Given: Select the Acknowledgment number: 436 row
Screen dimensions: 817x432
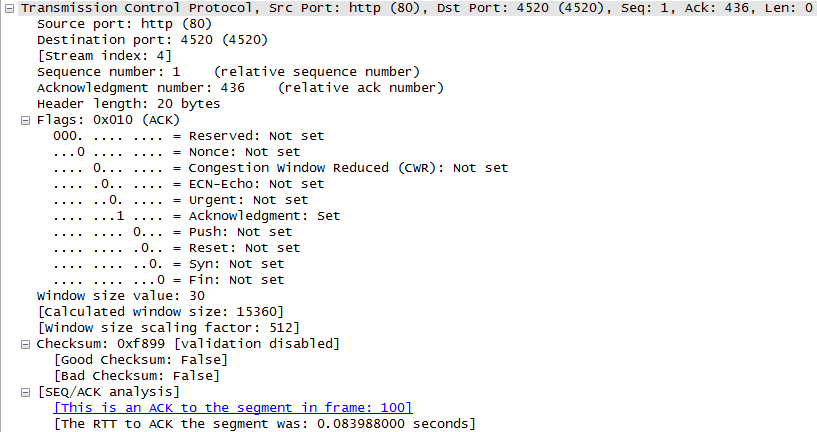Looking at the screenshot, I should [x=240, y=88].
